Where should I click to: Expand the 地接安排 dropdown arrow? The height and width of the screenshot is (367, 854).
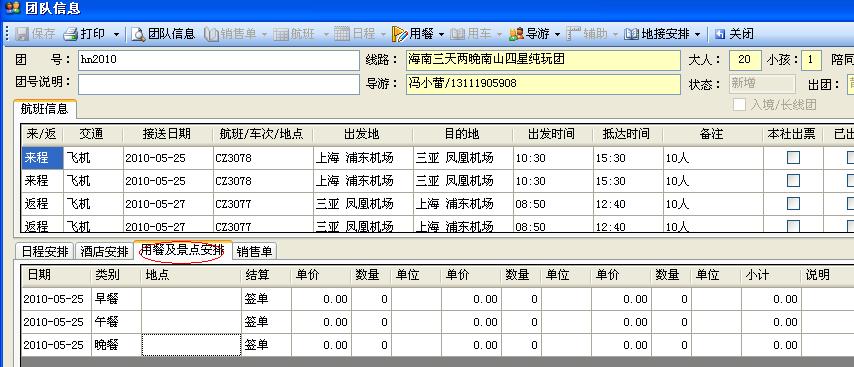[698, 34]
